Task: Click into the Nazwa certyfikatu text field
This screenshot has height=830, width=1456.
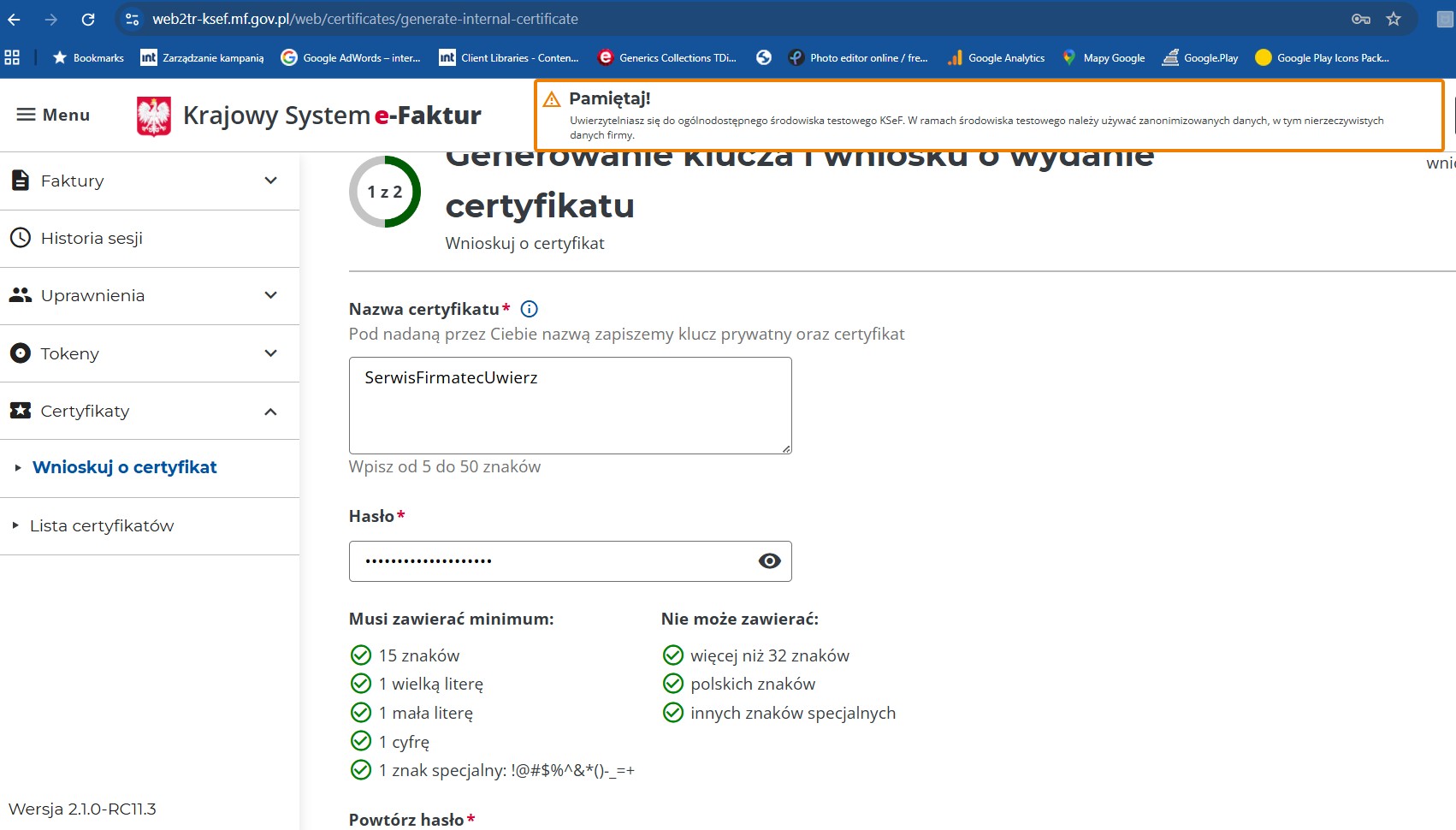Action: click(x=570, y=405)
